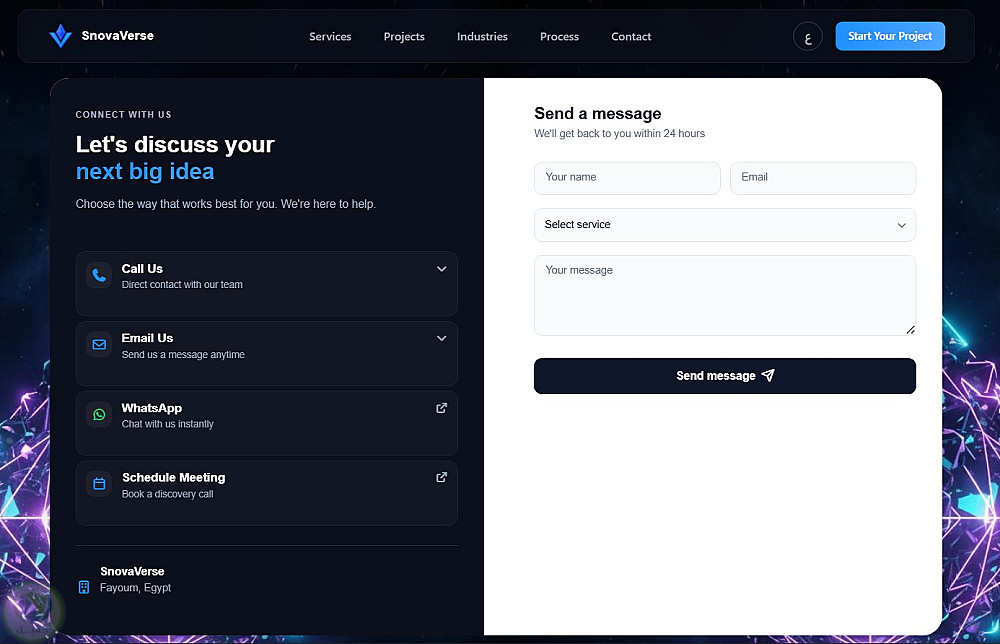Submit with the Send message button
The width and height of the screenshot is (1000, 644).
click(x=724, y=376)
